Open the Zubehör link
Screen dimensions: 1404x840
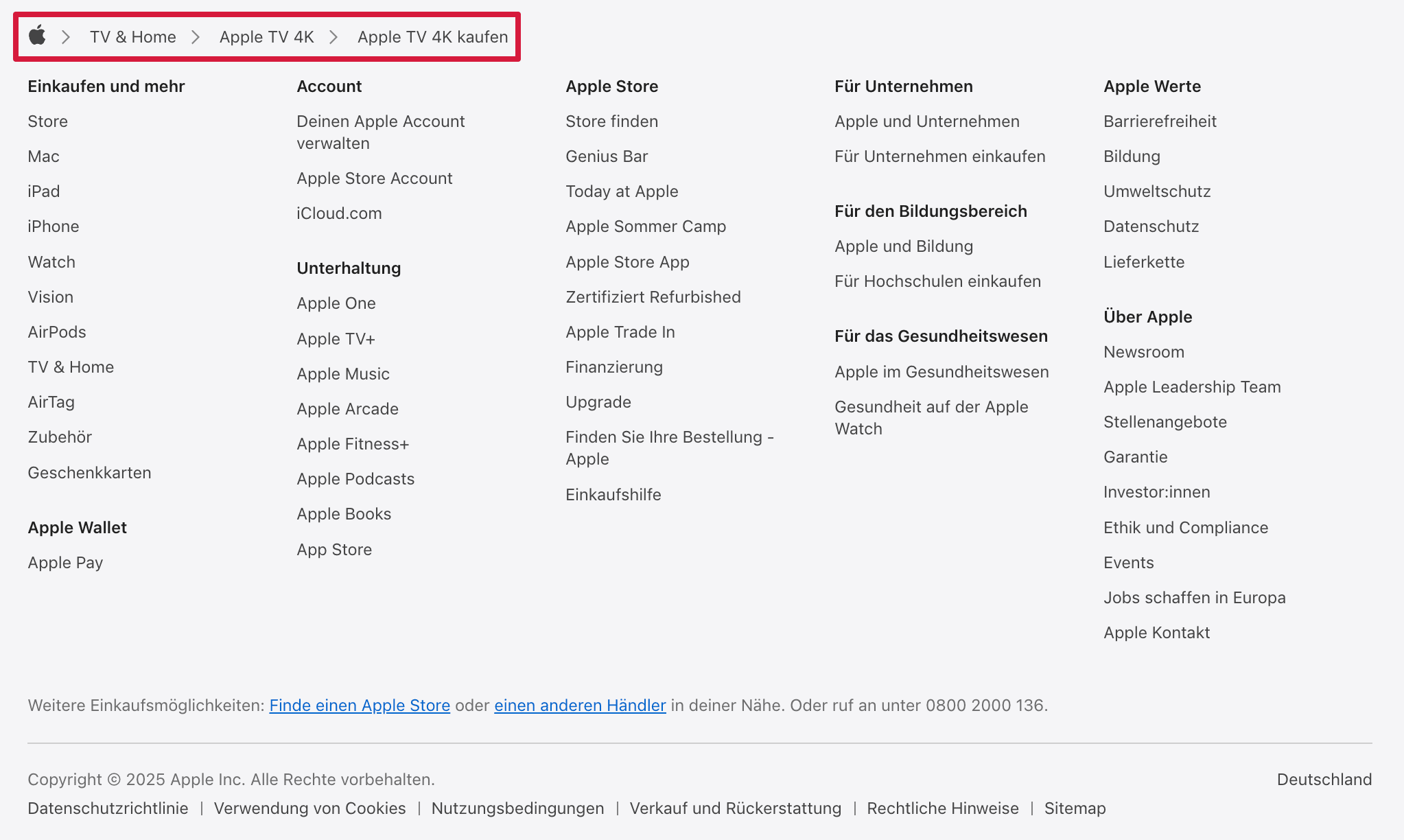(x=60, y=437)
